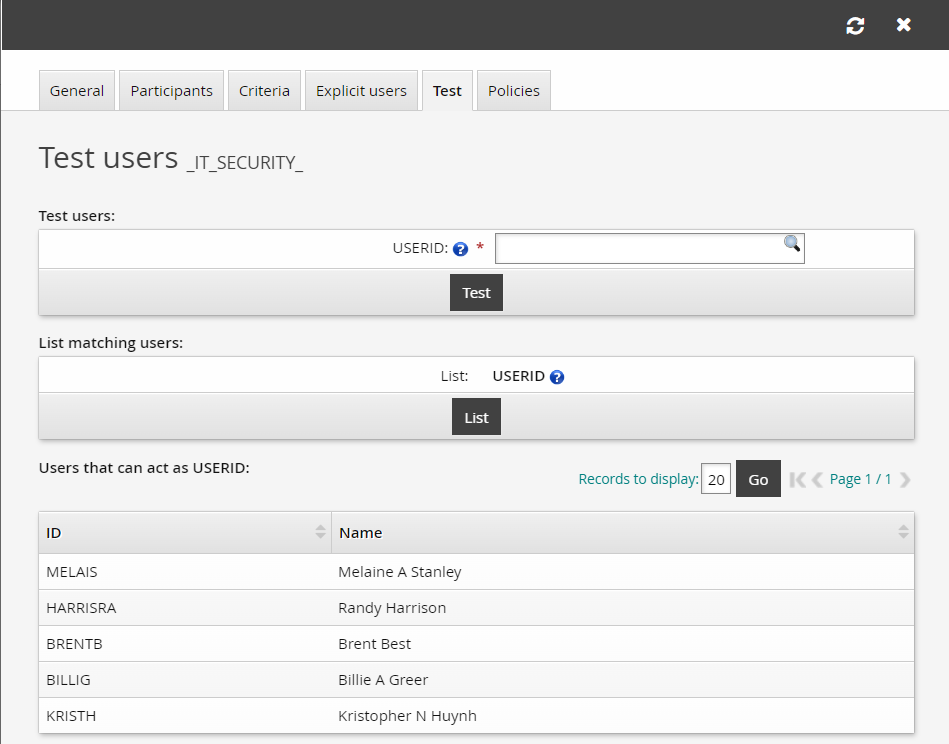This screenshot has height=744, width=949.
Task: Switch to the Criteria tab
Action: (264, 90)
